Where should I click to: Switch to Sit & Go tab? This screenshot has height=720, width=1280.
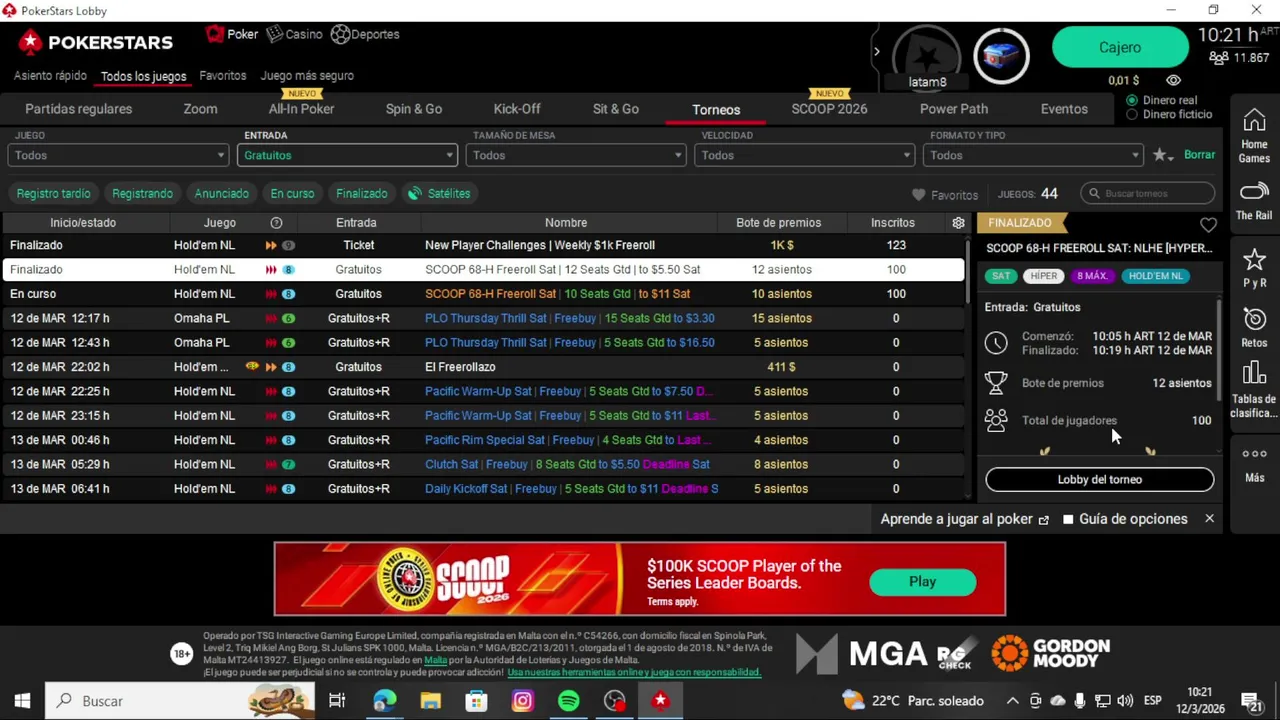coord(616,109)
